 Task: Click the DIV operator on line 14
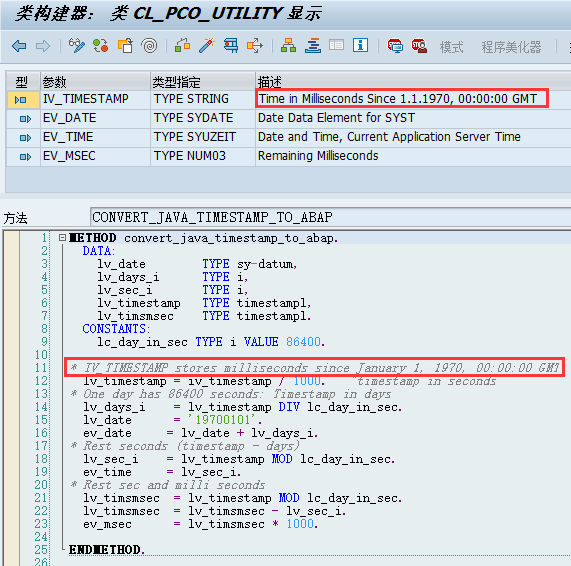pyautogui.click(x=289, y=407)
